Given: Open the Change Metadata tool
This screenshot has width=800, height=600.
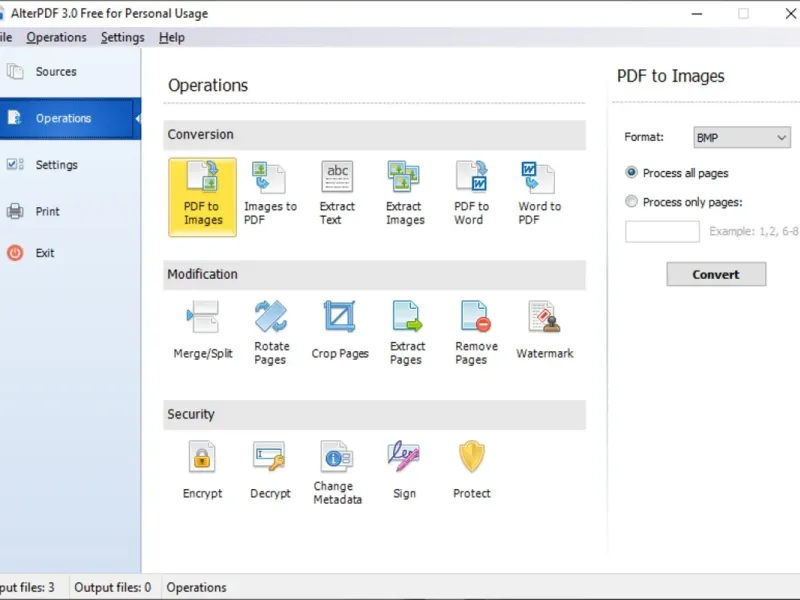Looking at the screenshot, I should click(x=337, y=472).
